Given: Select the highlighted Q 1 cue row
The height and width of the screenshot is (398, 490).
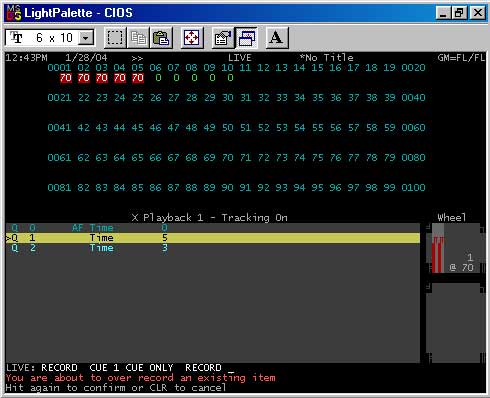Looking at the screenshot, I should click(213, 238).
